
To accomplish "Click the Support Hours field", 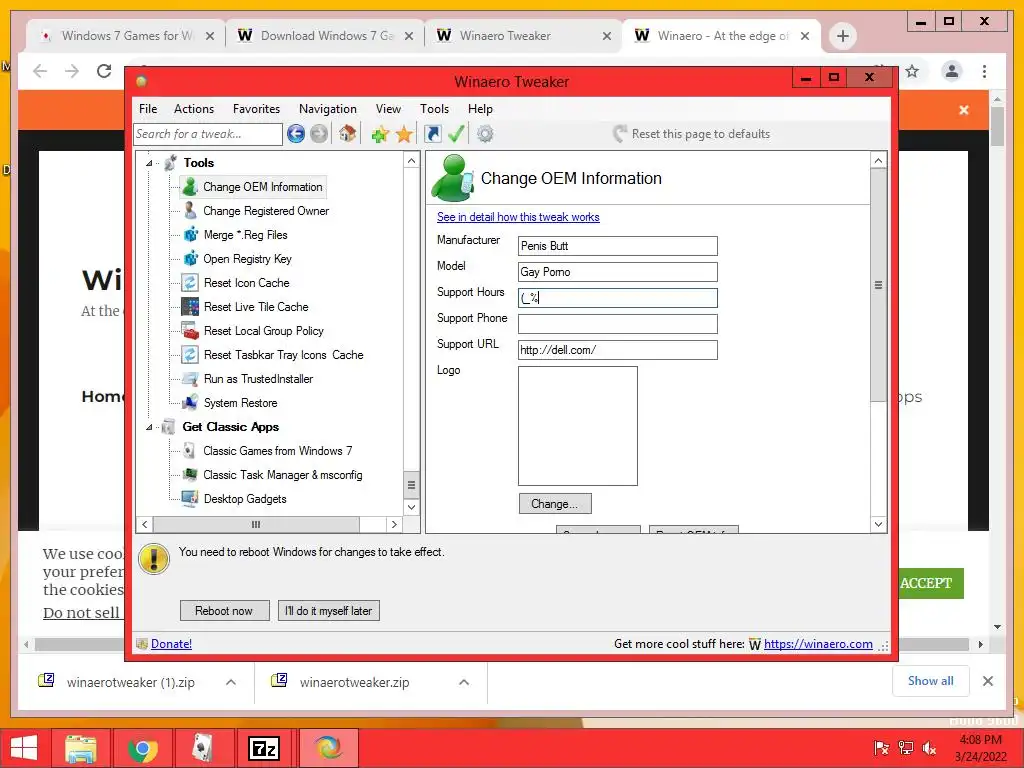I will click(x=618, y=298).
